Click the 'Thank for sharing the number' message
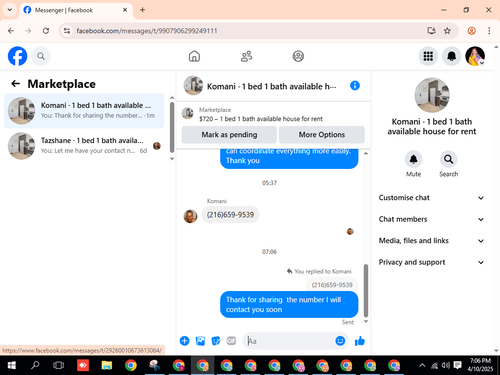The image size is (500, 375). [289, 304]
